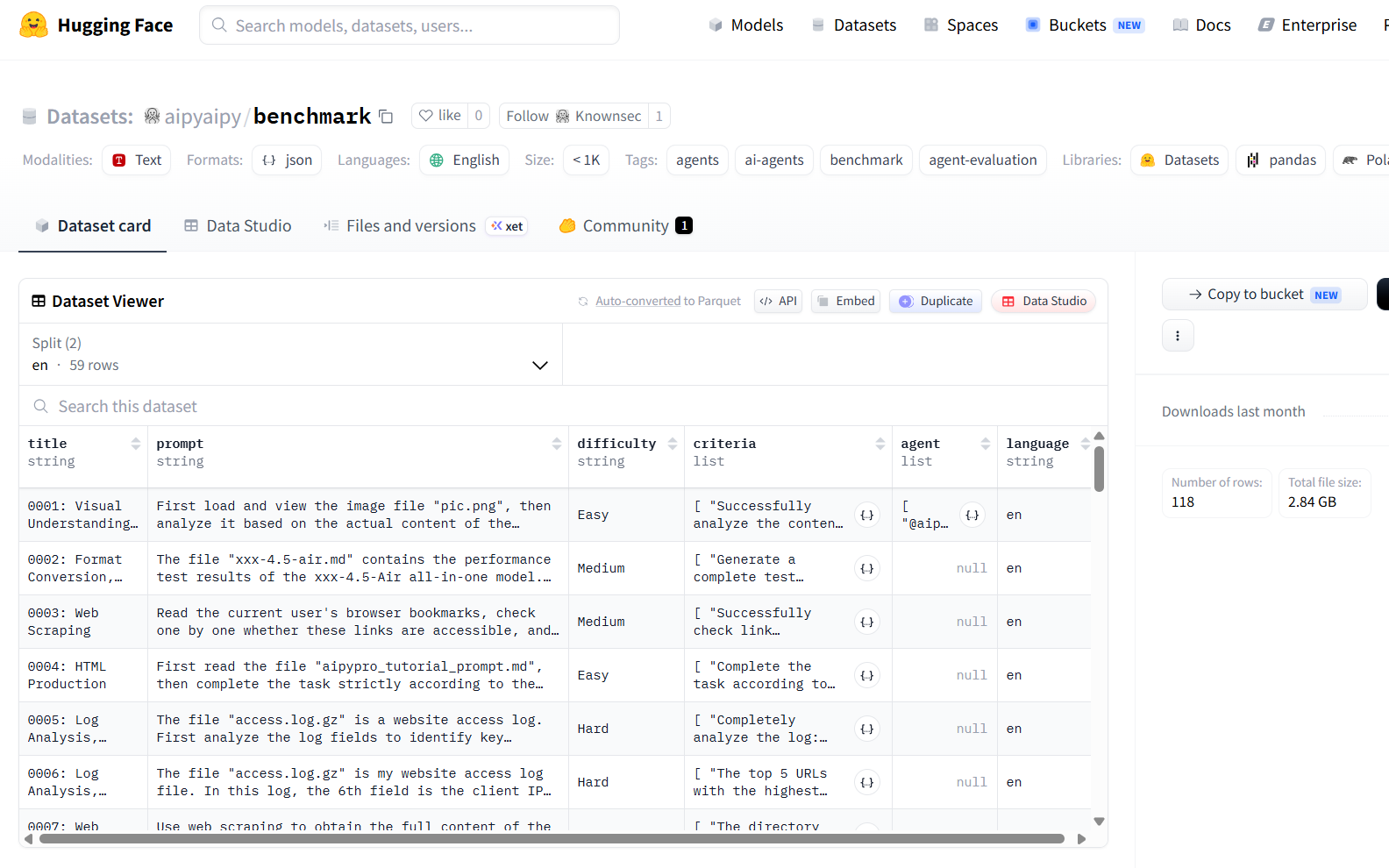
Task: Expand the agent cell for row 0001
Action: pos(972,516)
